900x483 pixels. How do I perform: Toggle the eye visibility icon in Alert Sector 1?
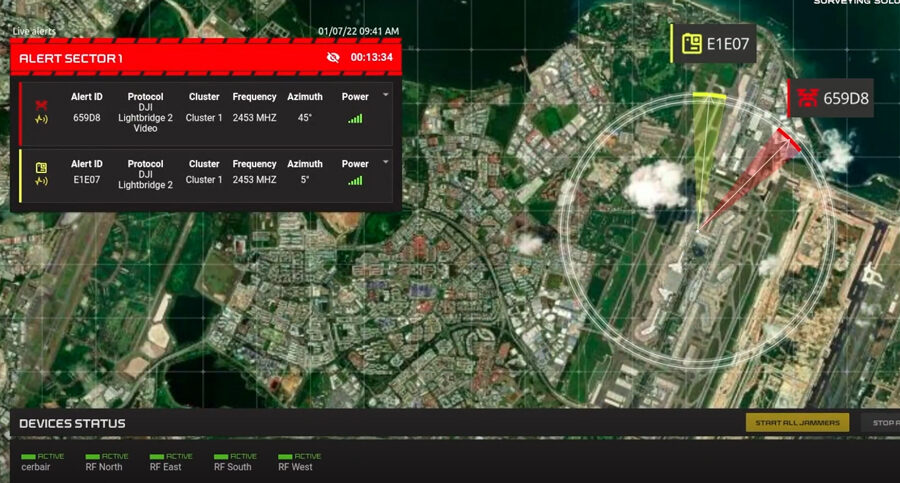[x=333, y=58]
